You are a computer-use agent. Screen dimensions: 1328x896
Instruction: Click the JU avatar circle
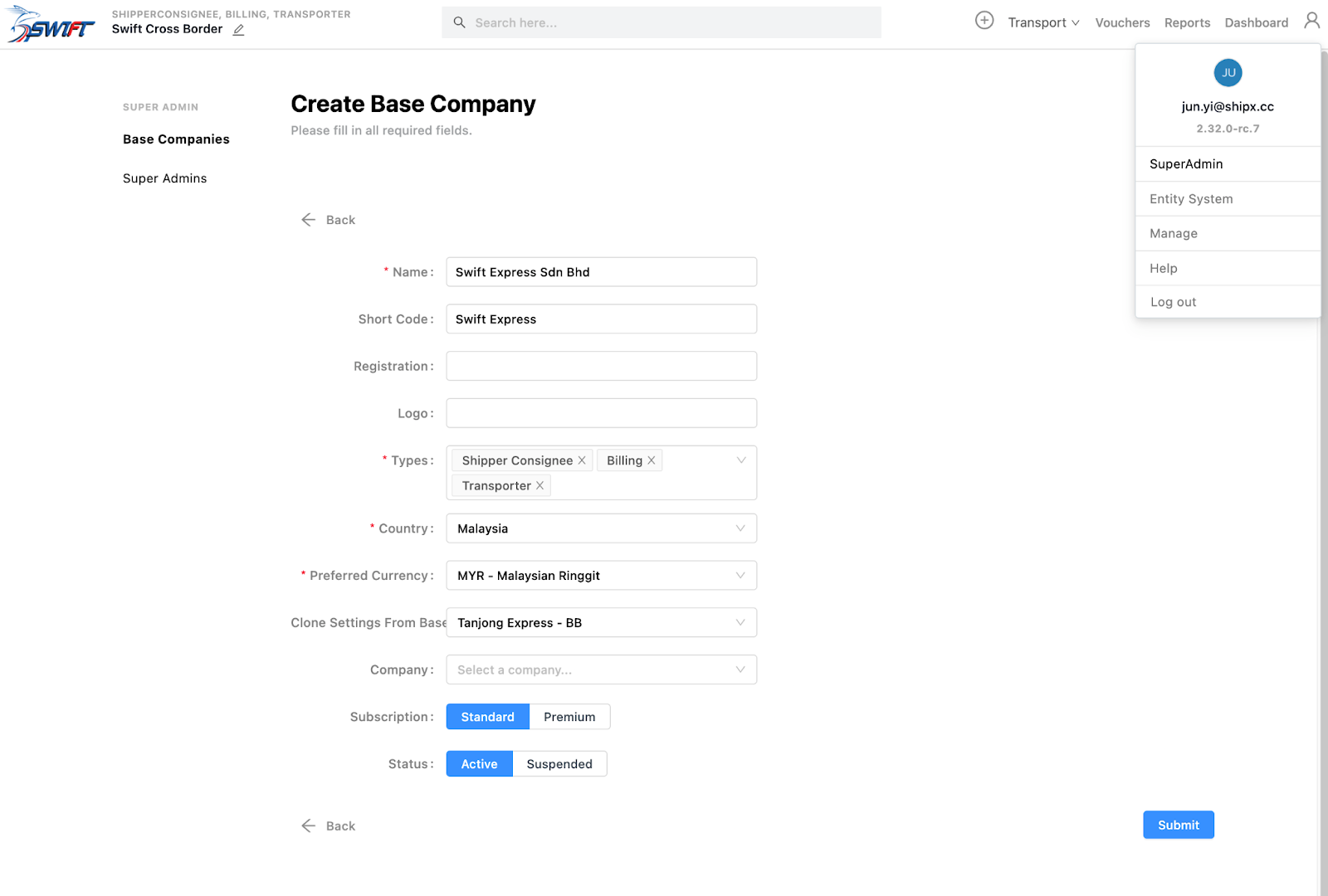tap(1228, 73)
